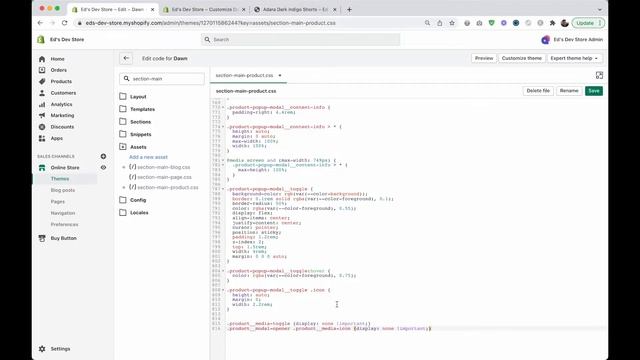640x360 pixels.
Task: Select the section-main-product.css editor tab
Action: coord(244,76)
